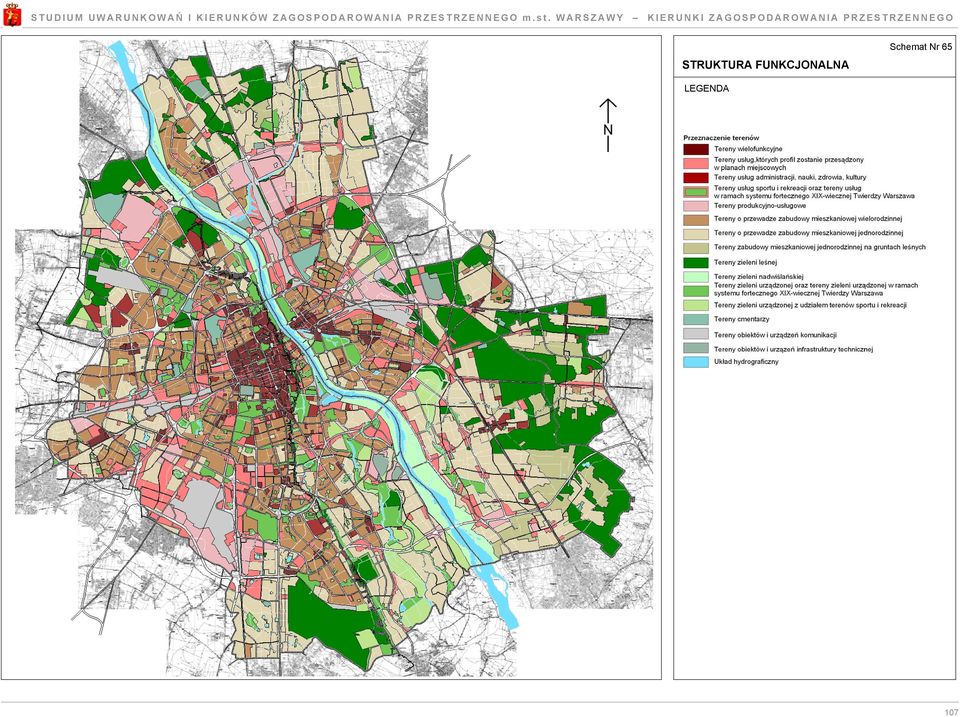Click the 'Tereny zieleni leśnej' legend label
The width and height of the screenshot is (960, 717).
(745, 262)
